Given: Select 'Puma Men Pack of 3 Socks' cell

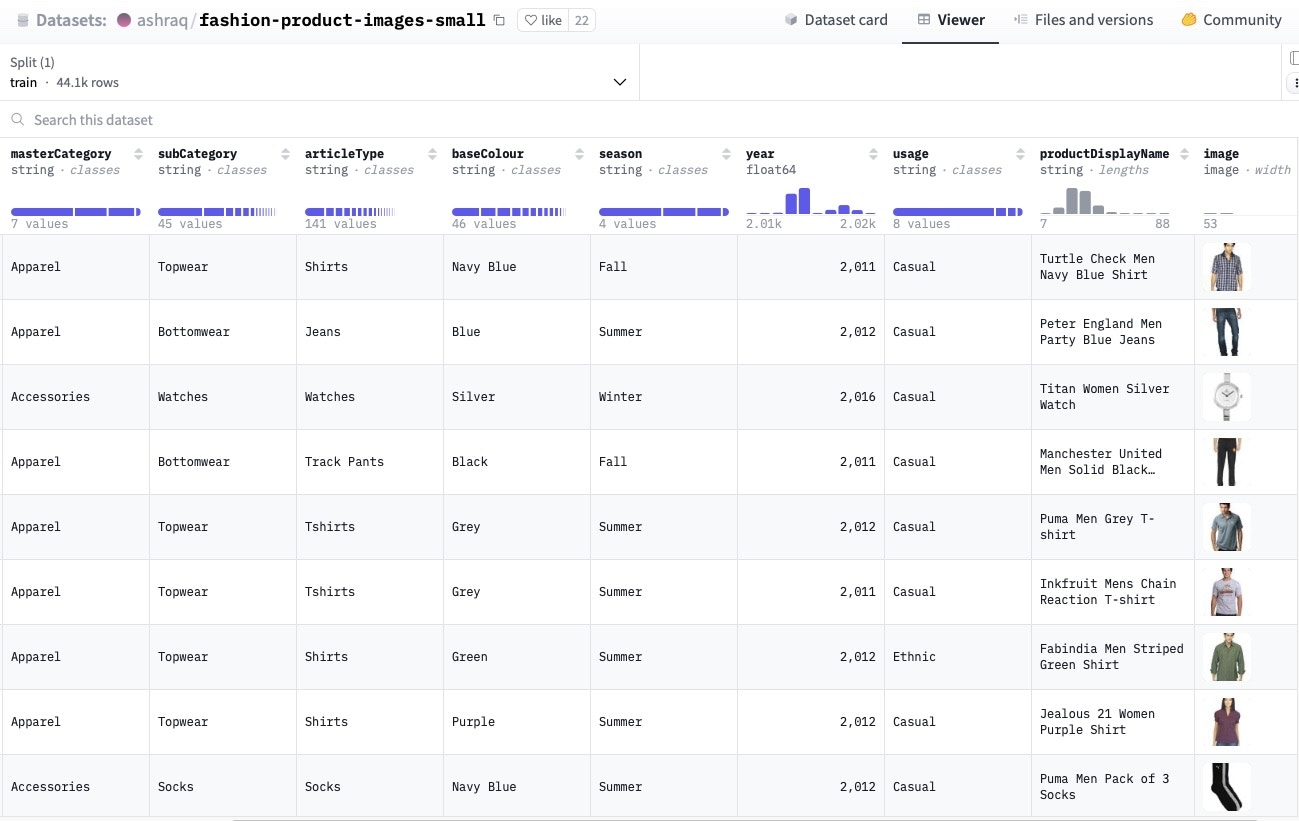Looking at the screenshot, I should 1113,787.
